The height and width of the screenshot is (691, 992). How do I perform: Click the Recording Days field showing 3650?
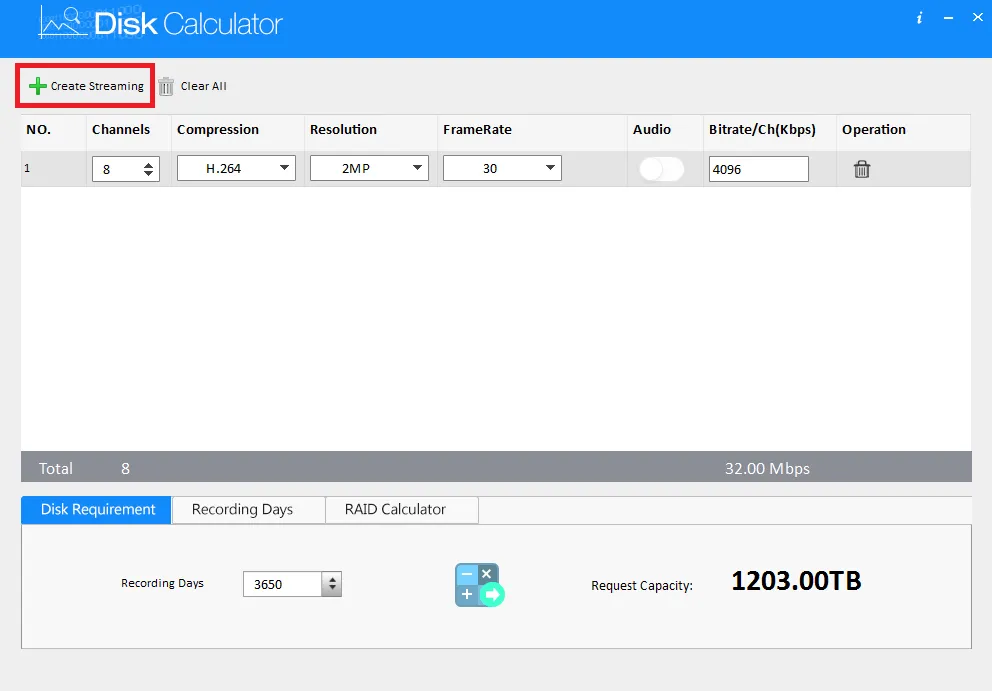click(283, 584)
